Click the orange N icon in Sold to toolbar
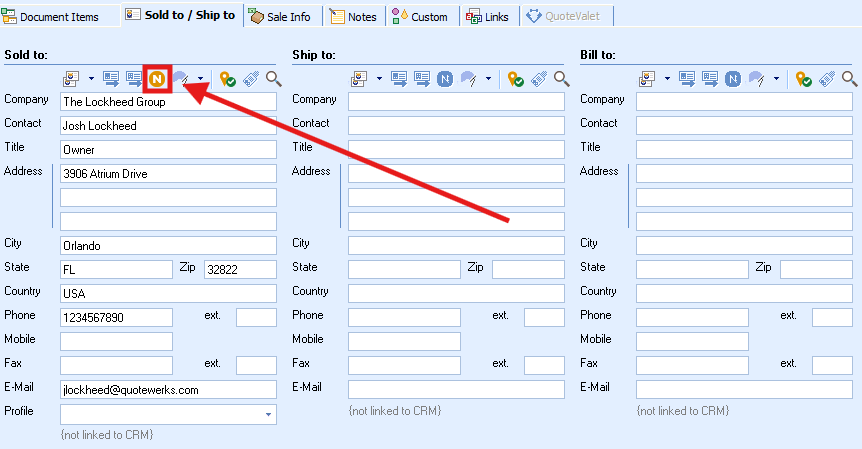Viewport: 862px width, 449px height. (157, 79)
